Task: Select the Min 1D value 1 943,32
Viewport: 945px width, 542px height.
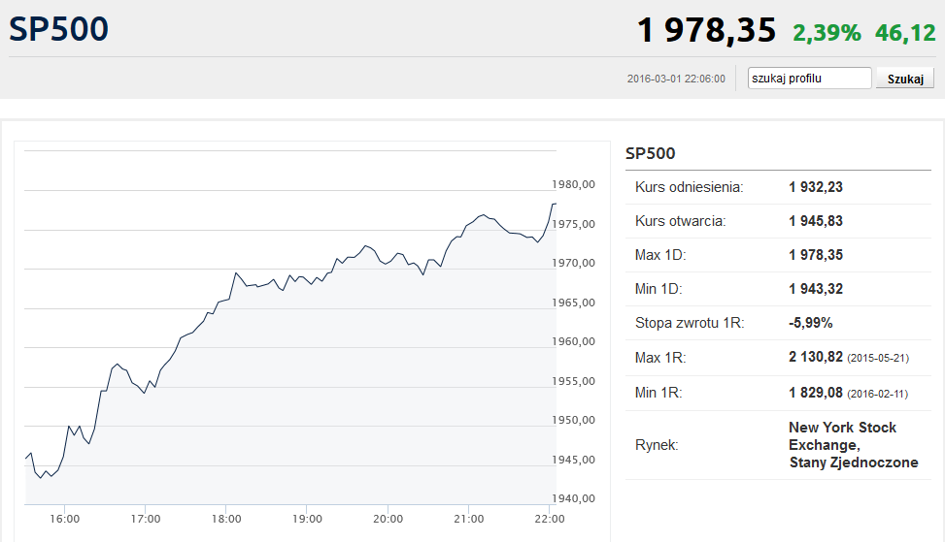Action: click(815, 289)
